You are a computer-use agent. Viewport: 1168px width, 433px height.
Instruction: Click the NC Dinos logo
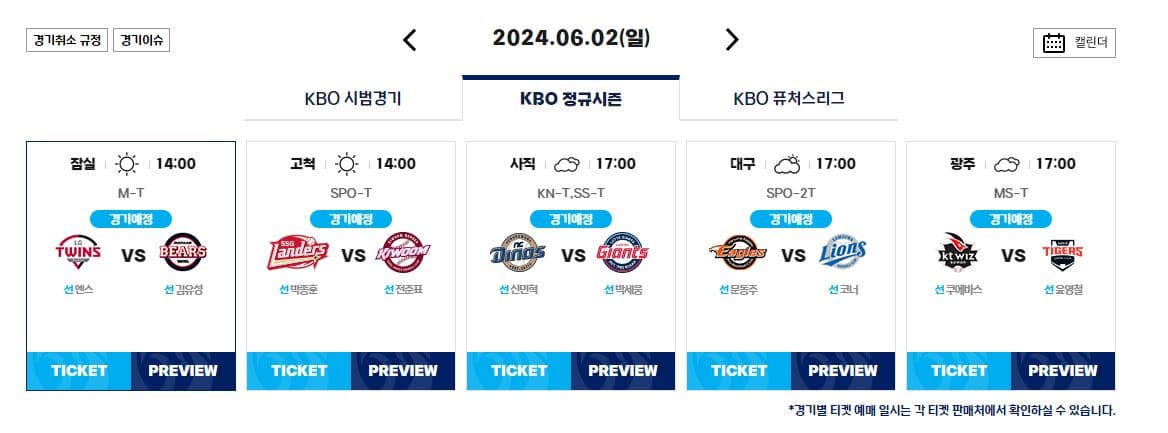pos(518,253)
